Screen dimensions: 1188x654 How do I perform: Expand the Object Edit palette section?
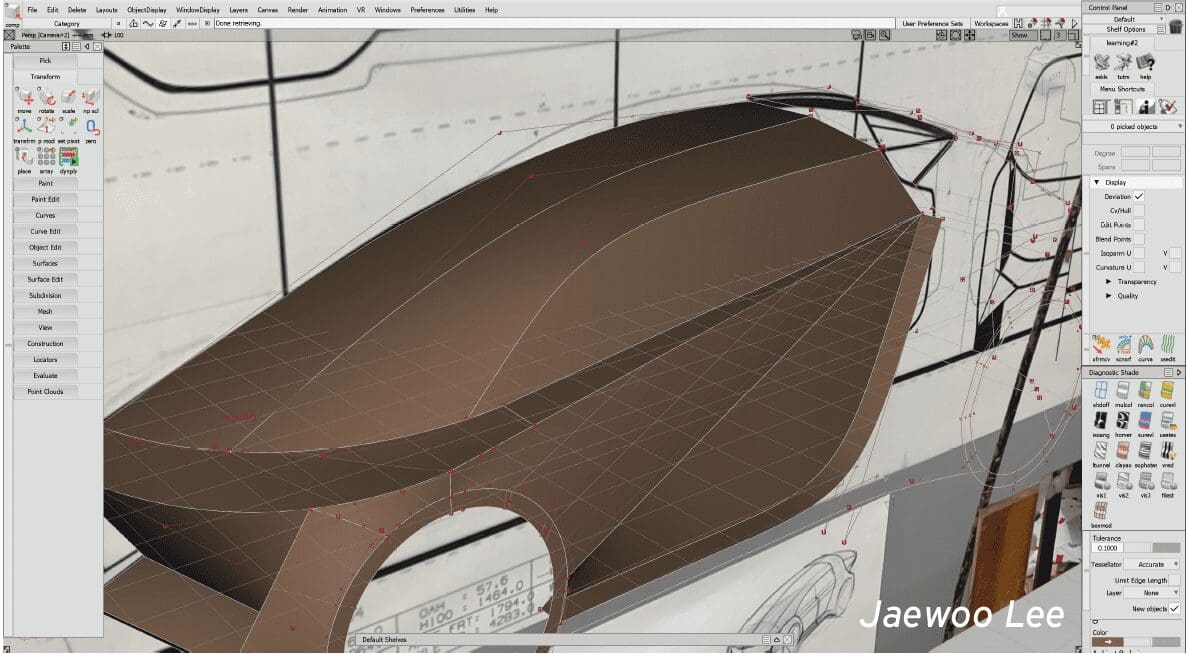(x=45, y=247)
